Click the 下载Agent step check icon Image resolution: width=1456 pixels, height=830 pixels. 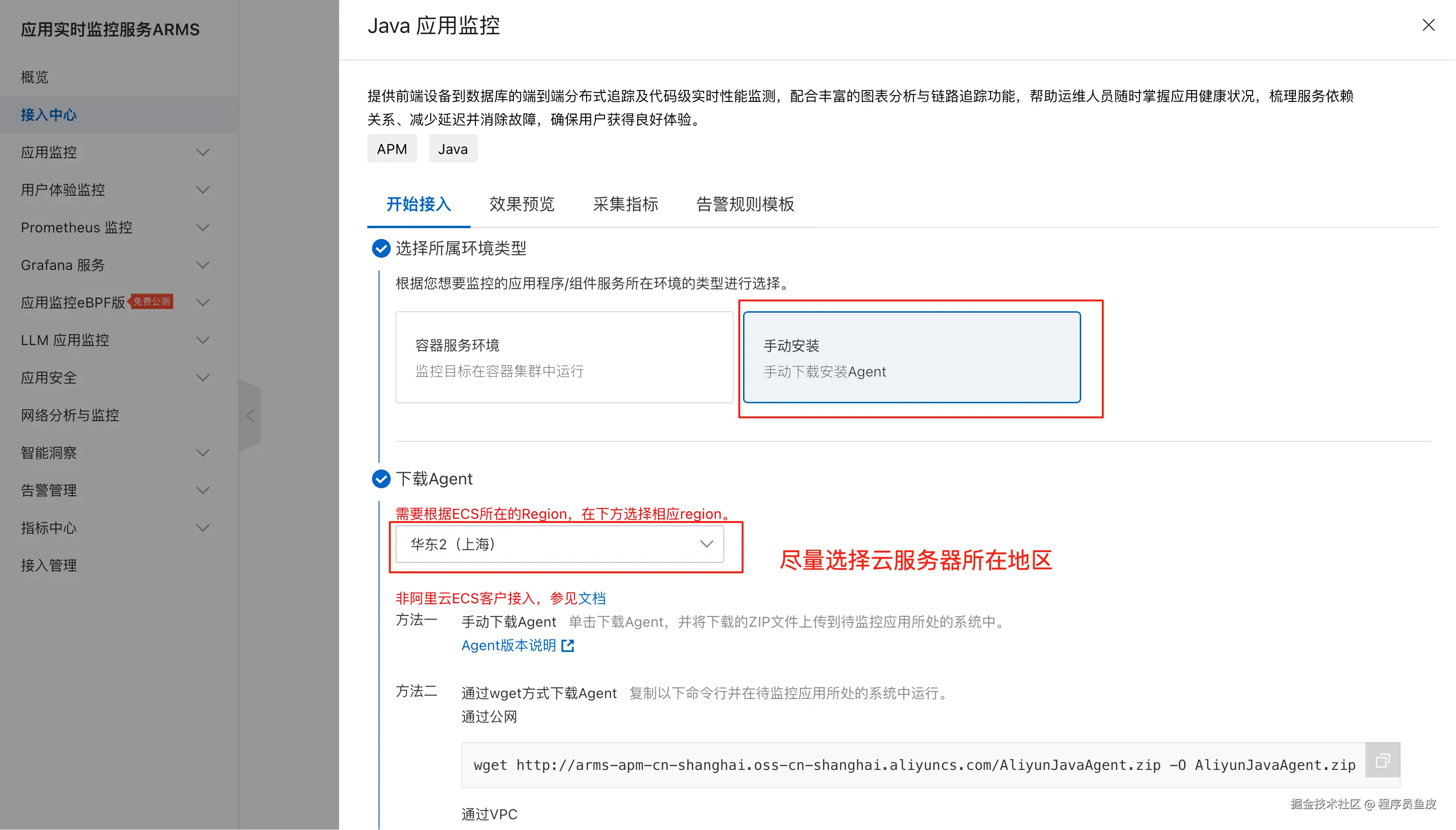click(x=381, y=479)
